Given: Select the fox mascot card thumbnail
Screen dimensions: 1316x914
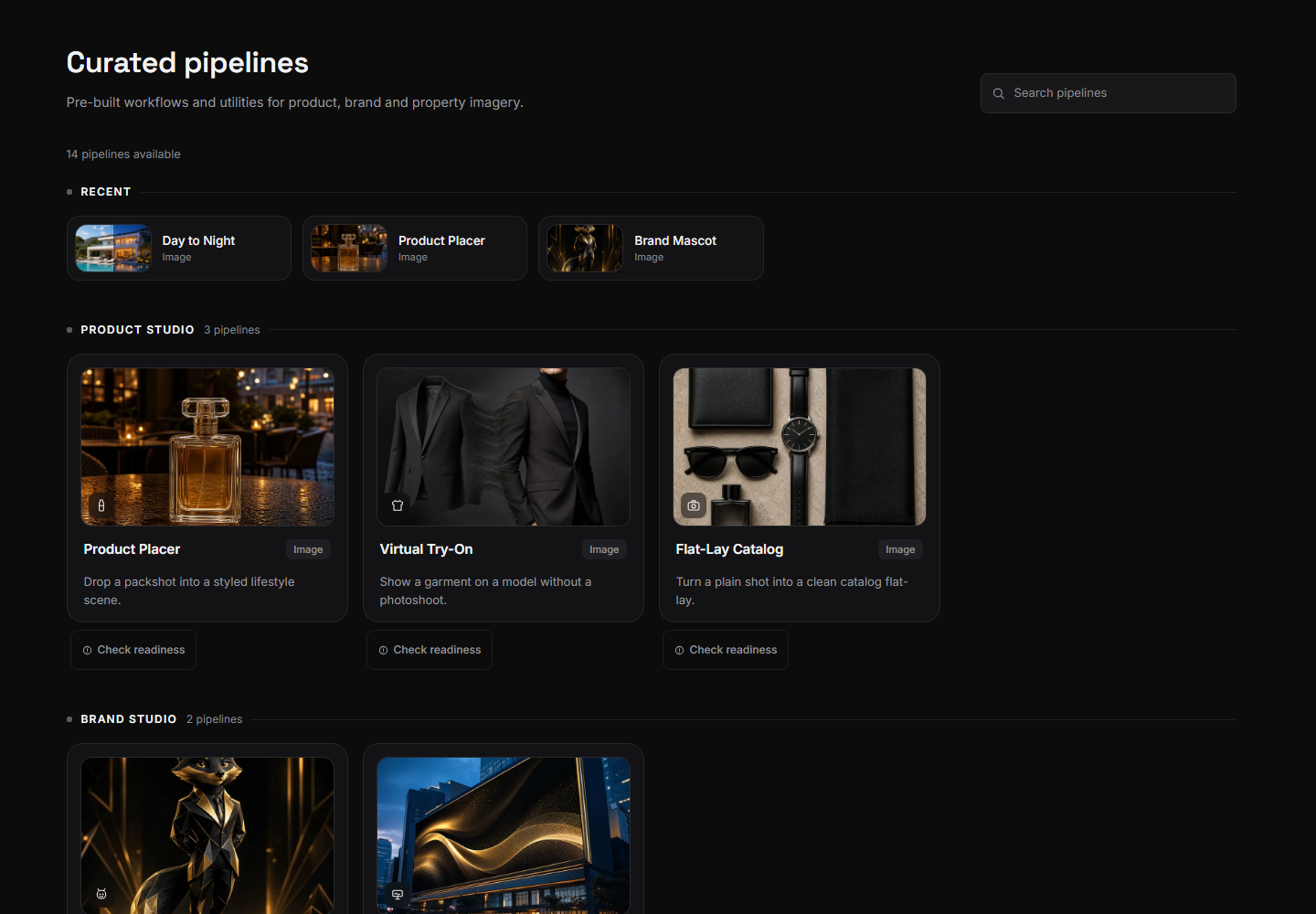Looking at the screenshot, I should (x=207, y=835).
